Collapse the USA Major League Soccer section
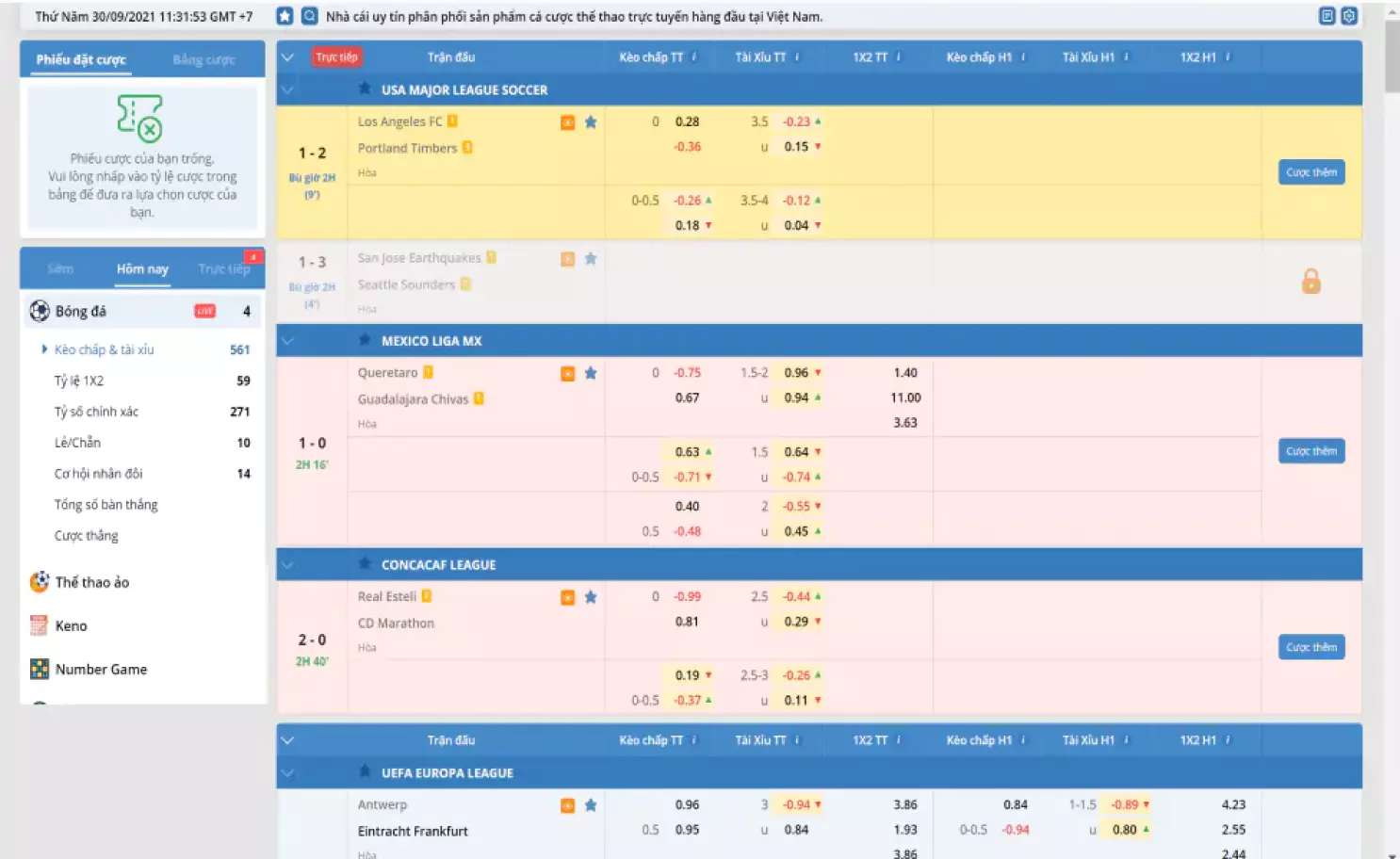The image size is (1400, 859). 287,89
